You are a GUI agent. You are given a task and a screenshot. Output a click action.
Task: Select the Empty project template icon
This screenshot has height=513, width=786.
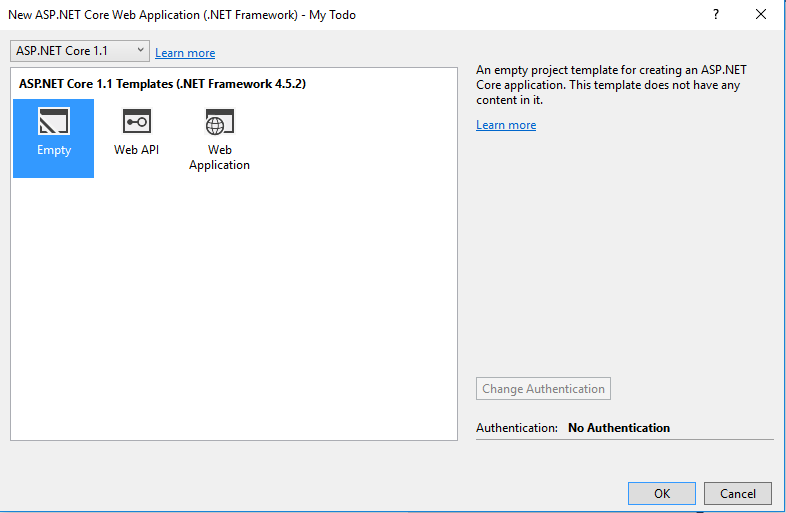point(54,121)
